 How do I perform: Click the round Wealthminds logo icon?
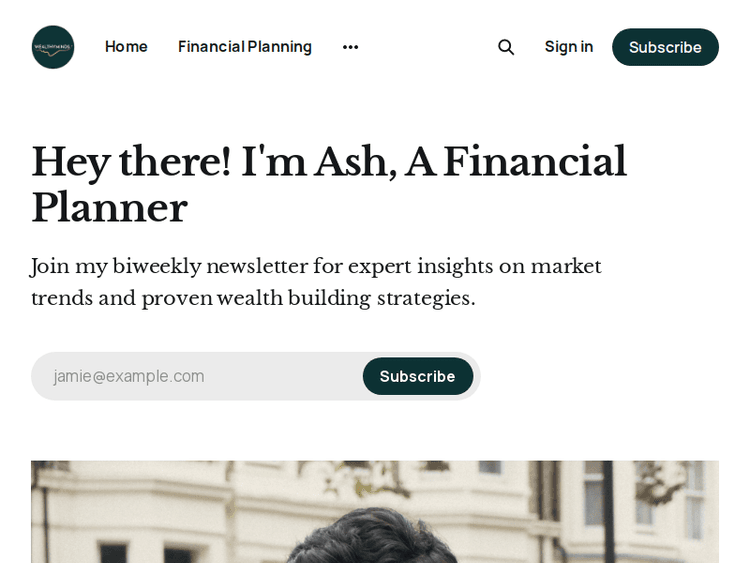tap(53, 47)
